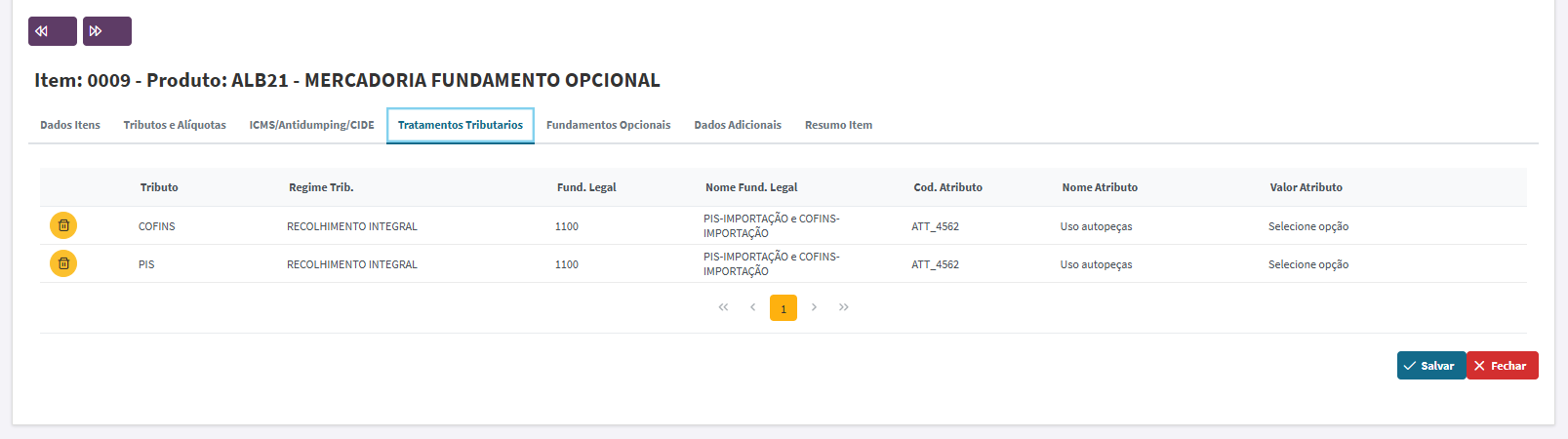
Task: Go to previous item with rewind button
Action: click(x=52, y=31)
